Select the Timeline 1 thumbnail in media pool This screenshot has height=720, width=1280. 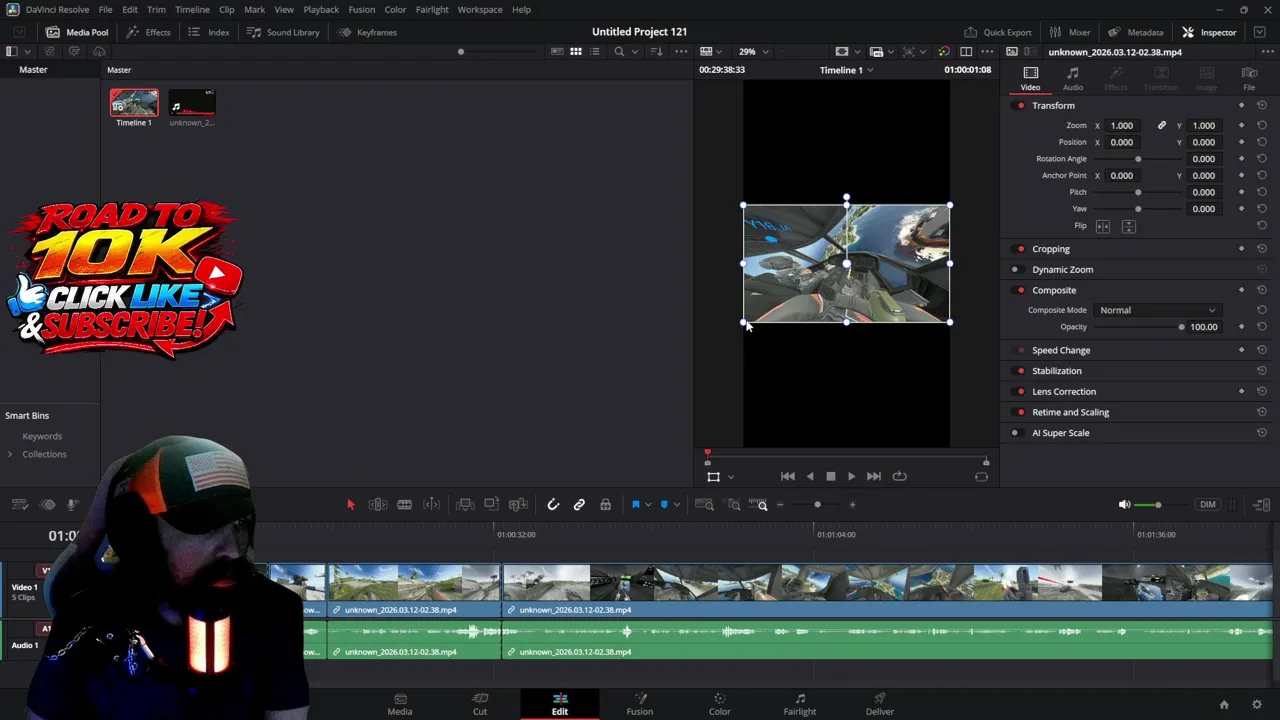134,103
